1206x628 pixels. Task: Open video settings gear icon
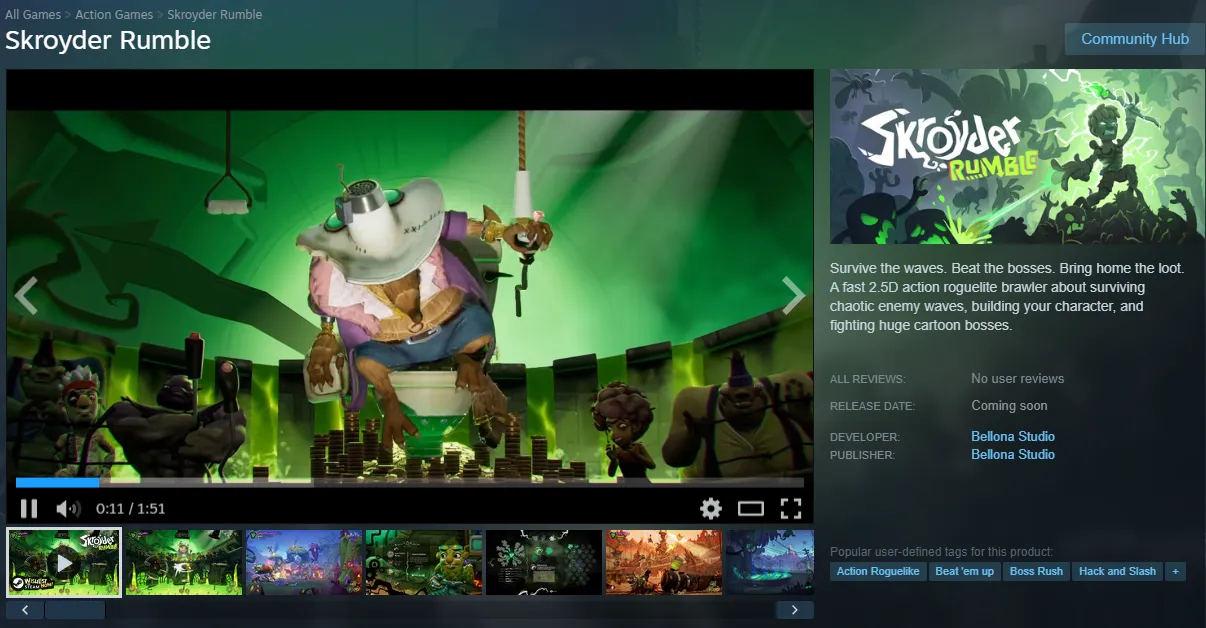pyautogui.click(x=711, y=509)
